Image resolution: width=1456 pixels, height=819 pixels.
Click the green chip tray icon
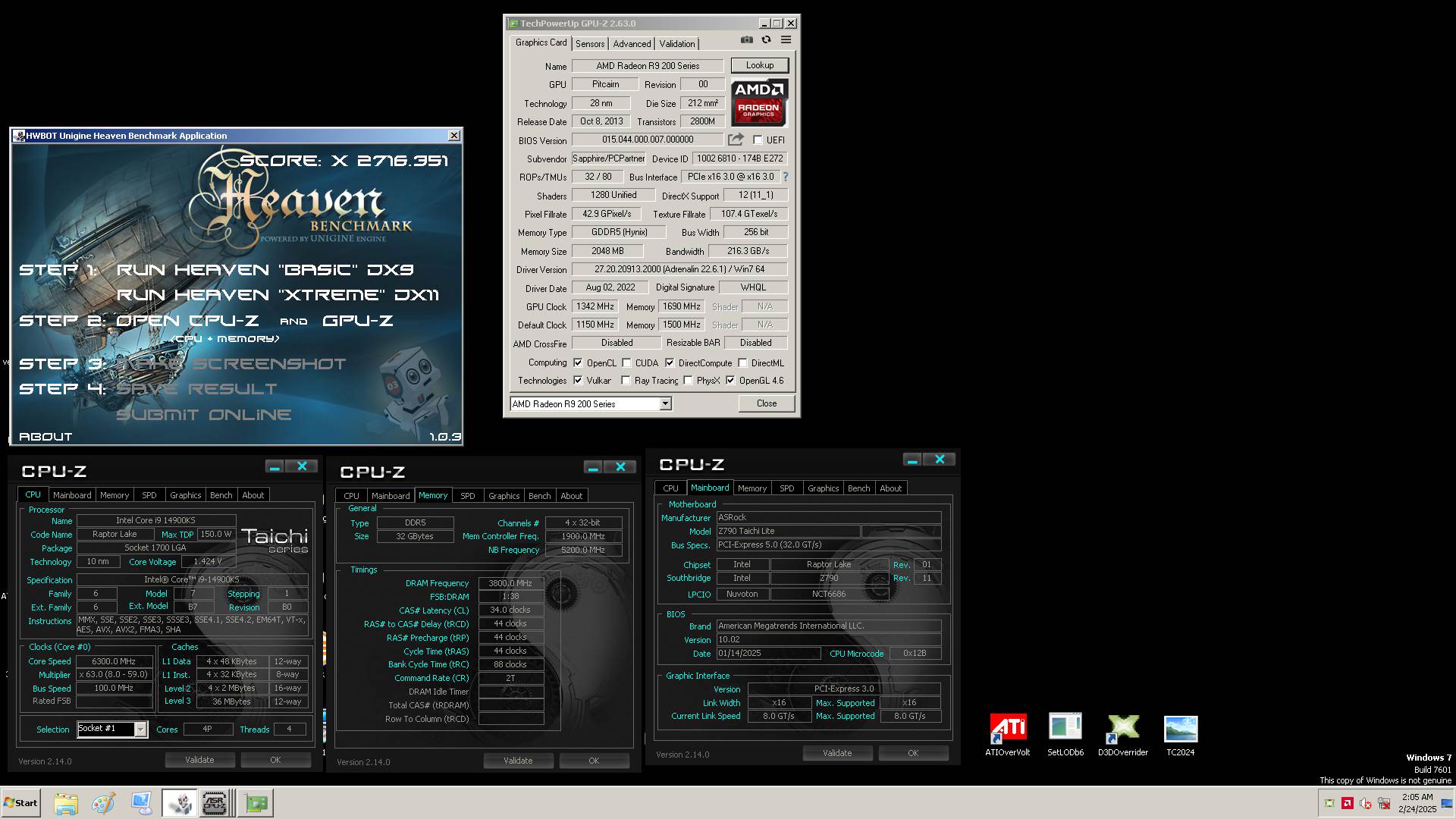pyautogui.click(x=1329, y=803)
